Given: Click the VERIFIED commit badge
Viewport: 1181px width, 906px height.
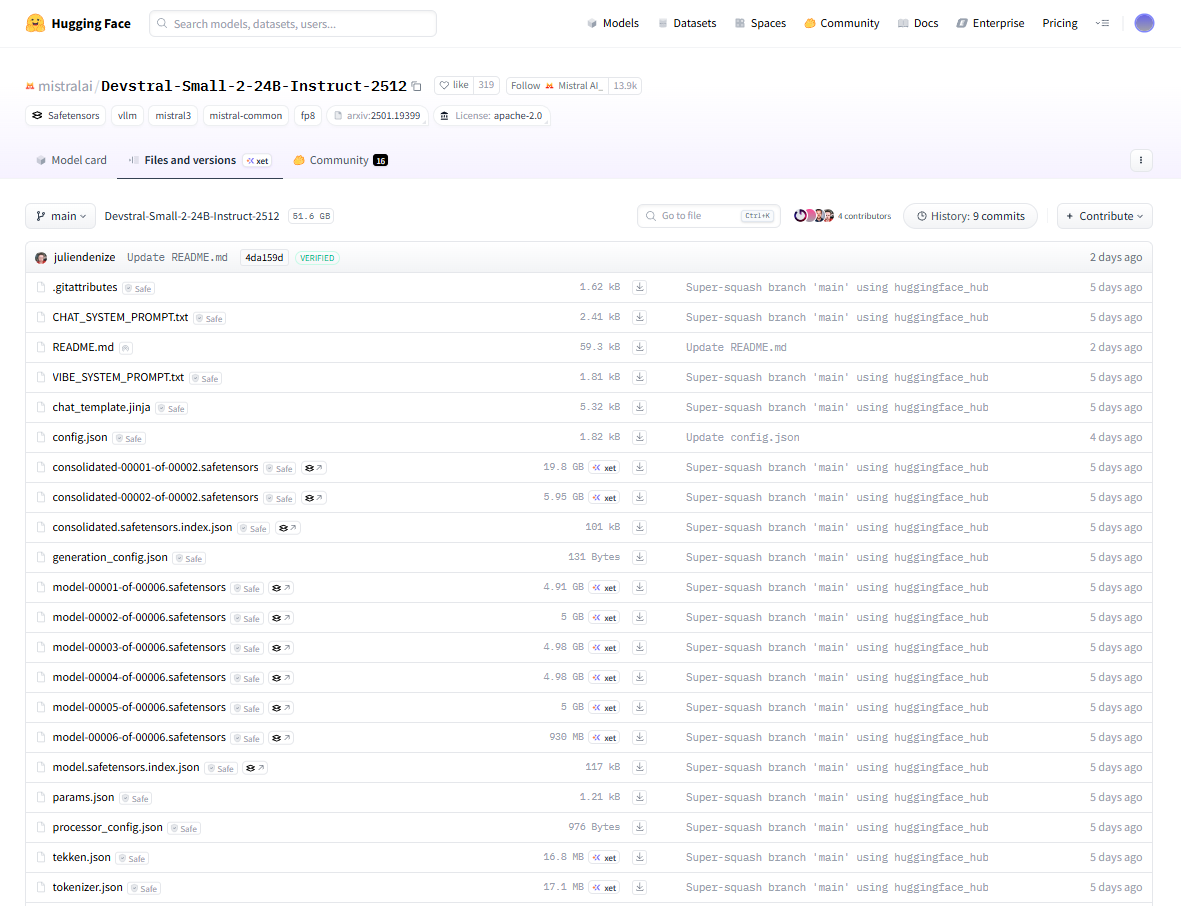Looking at the screenshot, I should 317,258.
